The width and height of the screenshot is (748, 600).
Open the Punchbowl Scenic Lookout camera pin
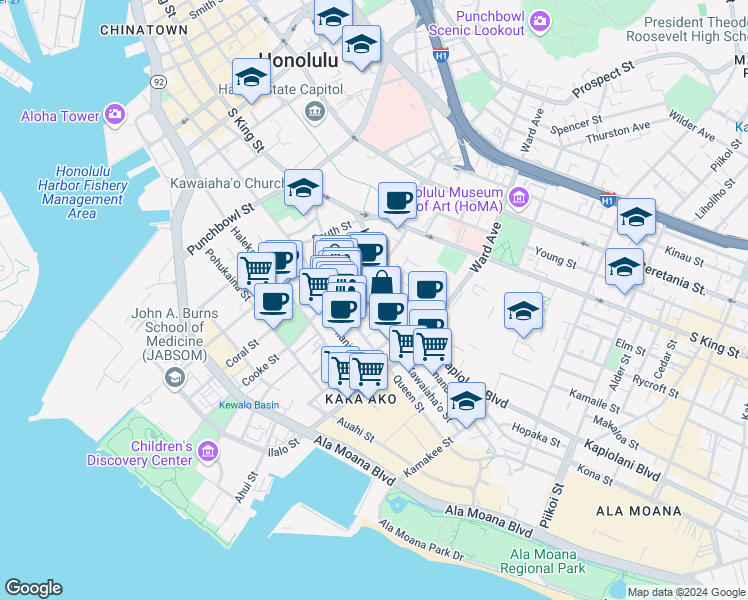[540, 21]
